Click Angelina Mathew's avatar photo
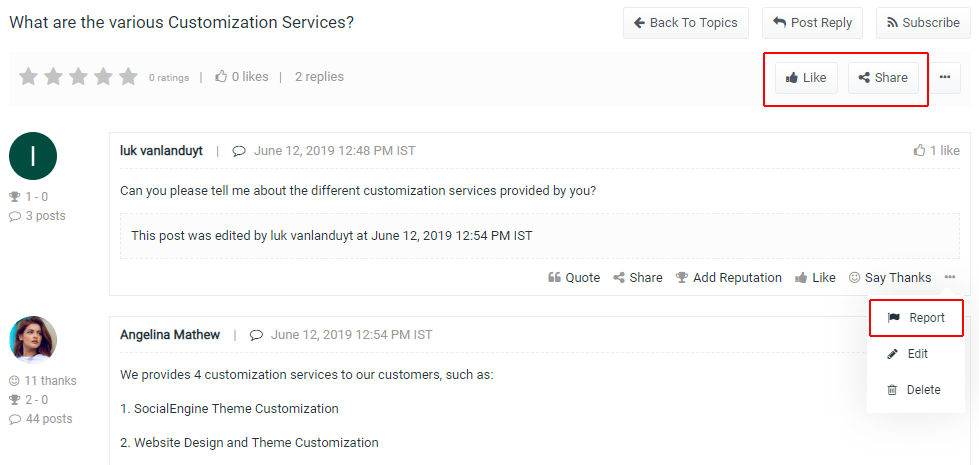 click(33, 340)
